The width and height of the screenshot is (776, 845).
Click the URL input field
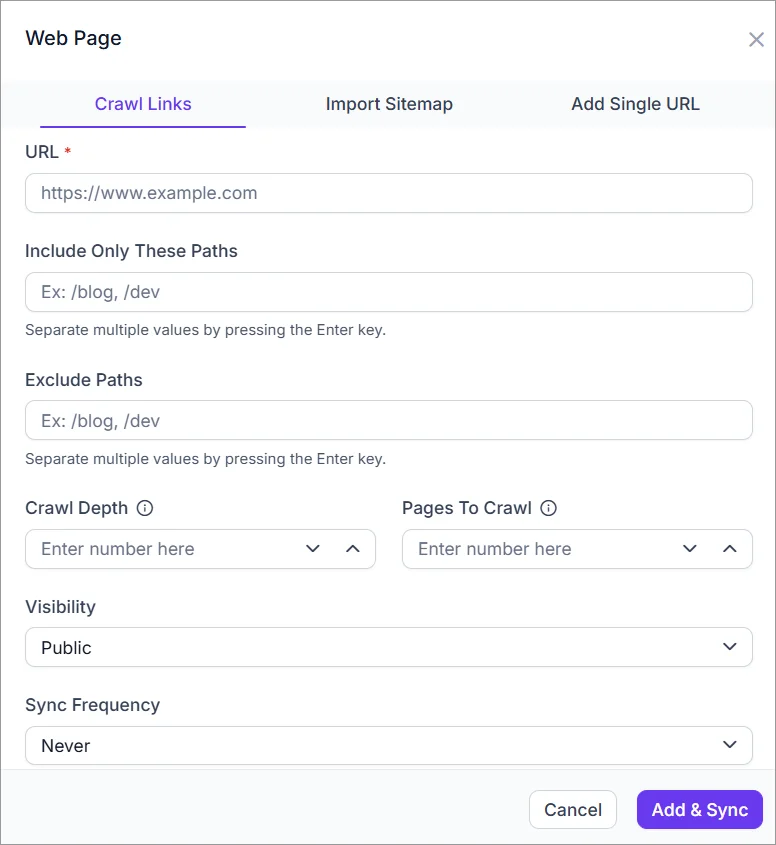(x=388, y=192)
